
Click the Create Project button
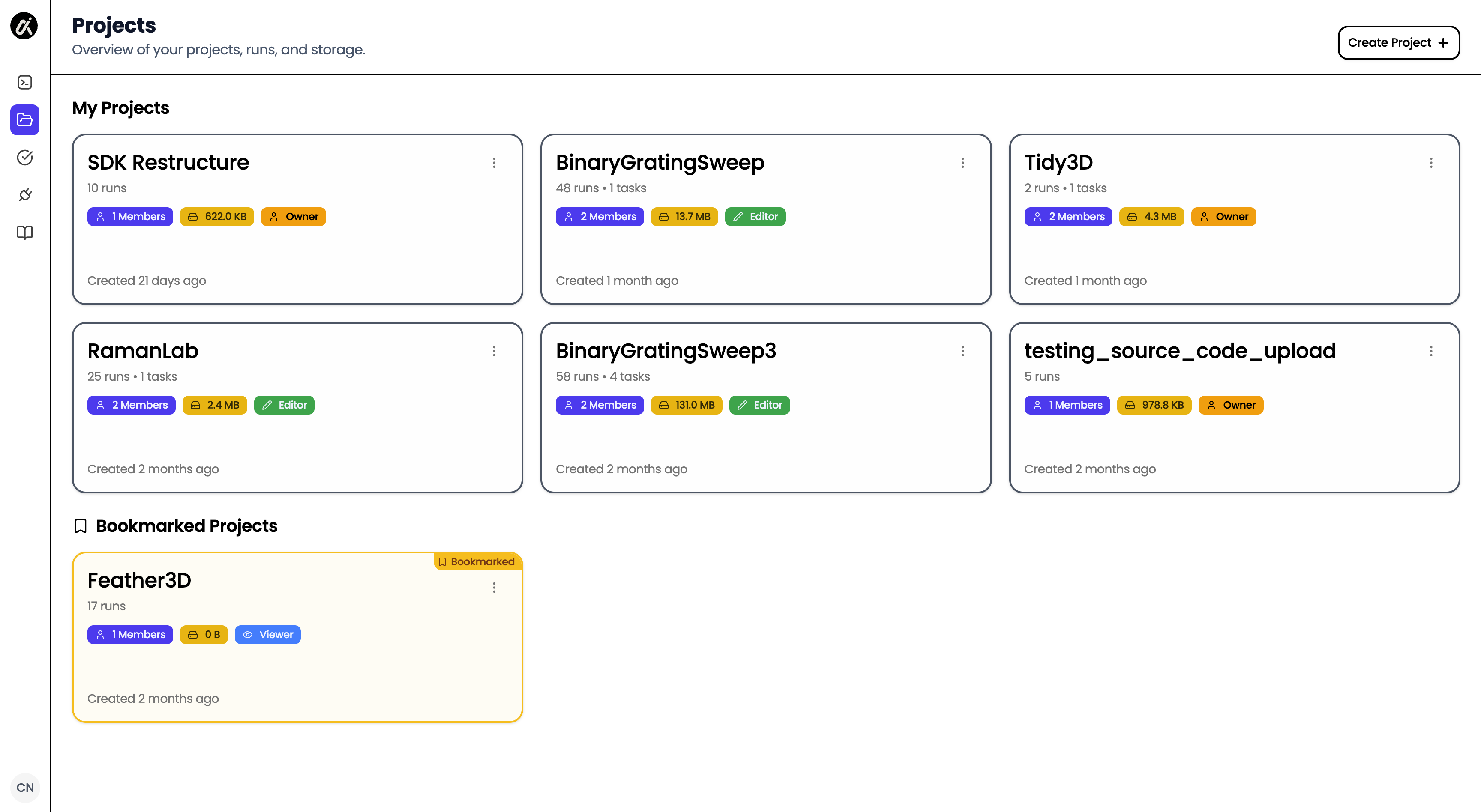click(x=1397, y=42)
